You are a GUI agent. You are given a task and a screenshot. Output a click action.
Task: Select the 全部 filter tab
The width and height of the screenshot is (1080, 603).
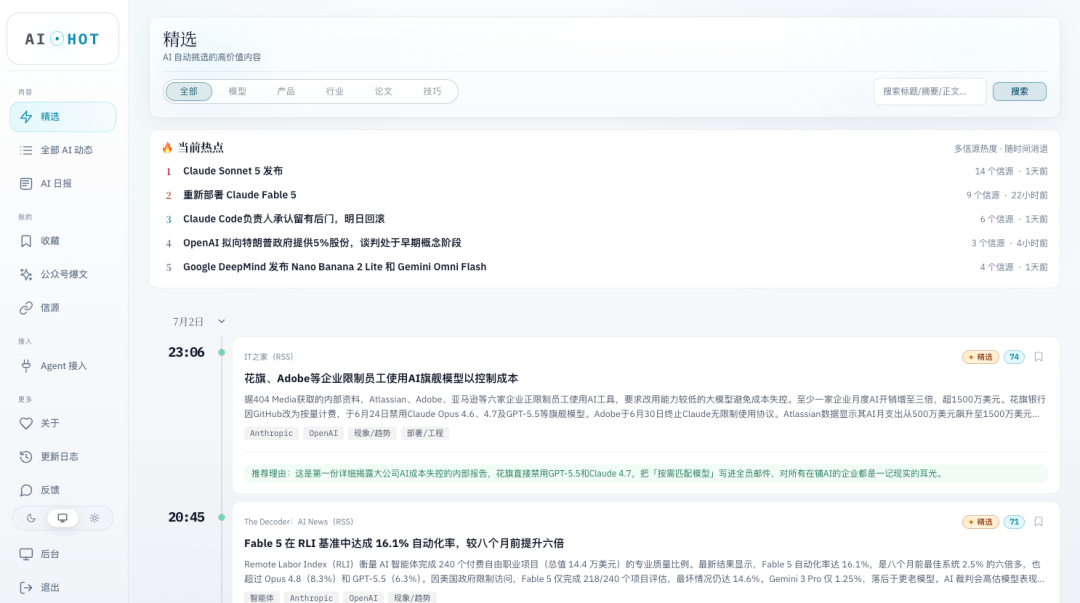pos(189,92)
